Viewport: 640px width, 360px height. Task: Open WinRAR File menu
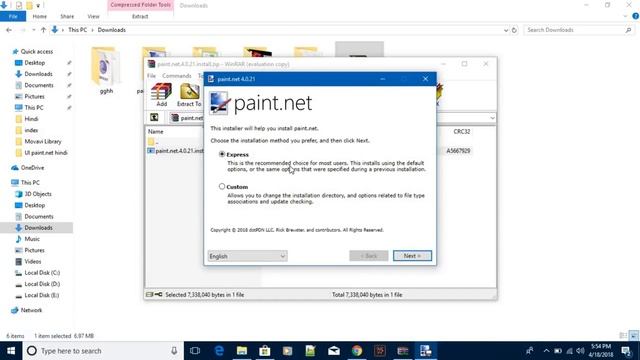(151, 76)
